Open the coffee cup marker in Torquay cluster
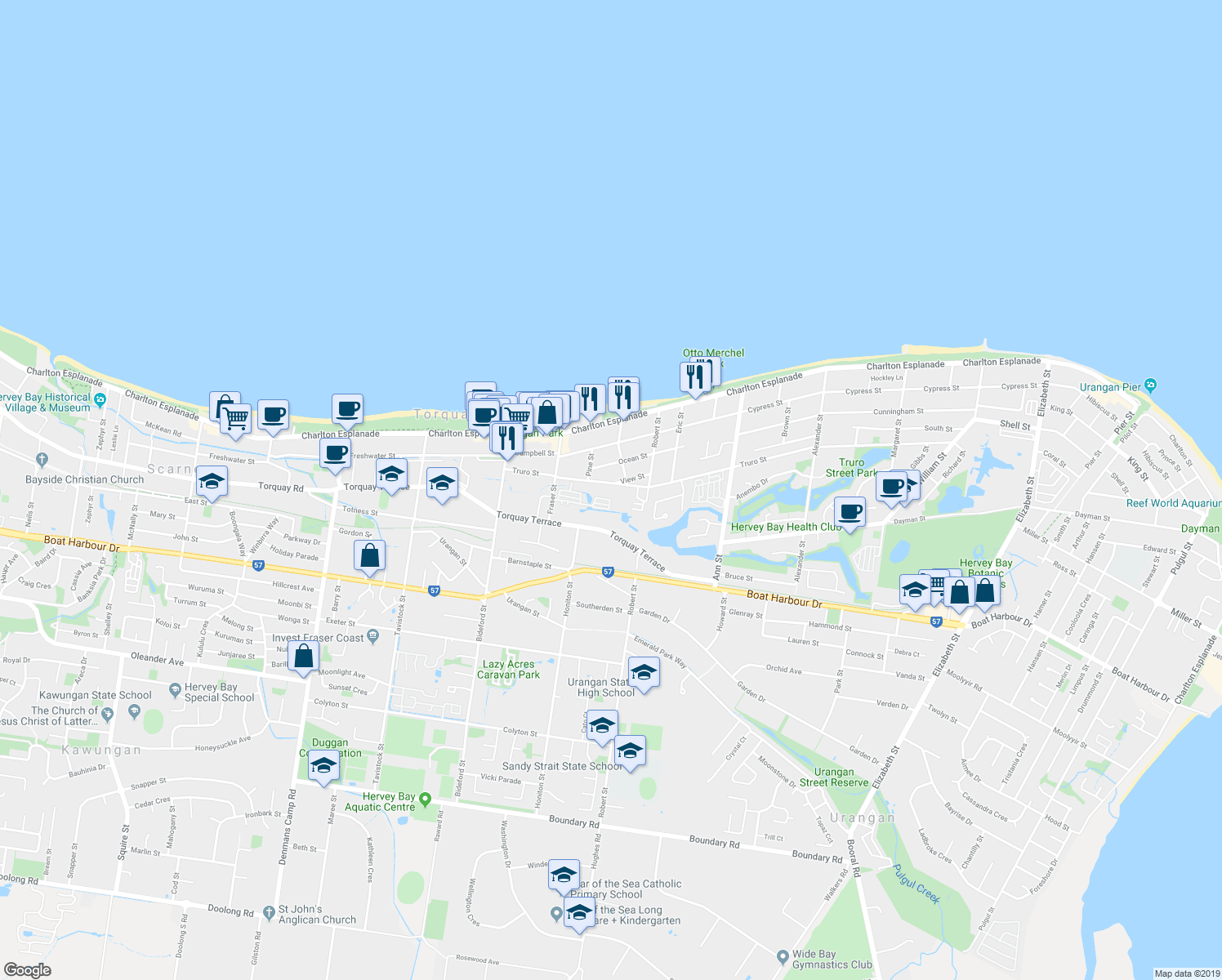 [484, 415]
